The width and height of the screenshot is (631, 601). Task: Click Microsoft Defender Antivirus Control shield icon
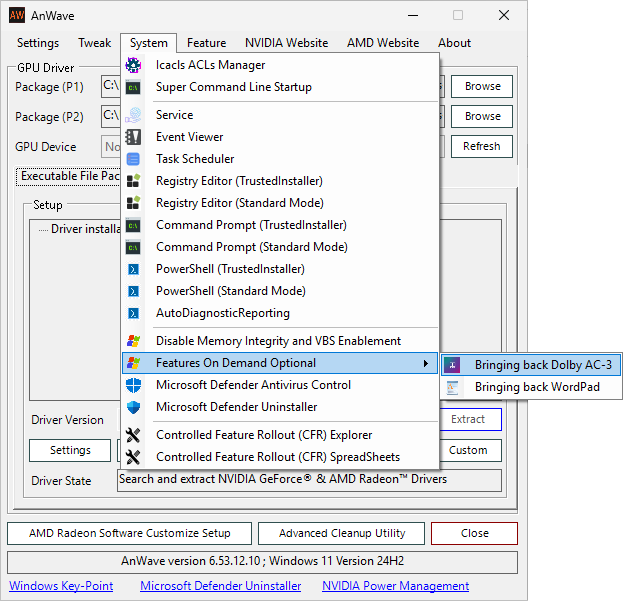pyautogui.click(x=133, y=385)
